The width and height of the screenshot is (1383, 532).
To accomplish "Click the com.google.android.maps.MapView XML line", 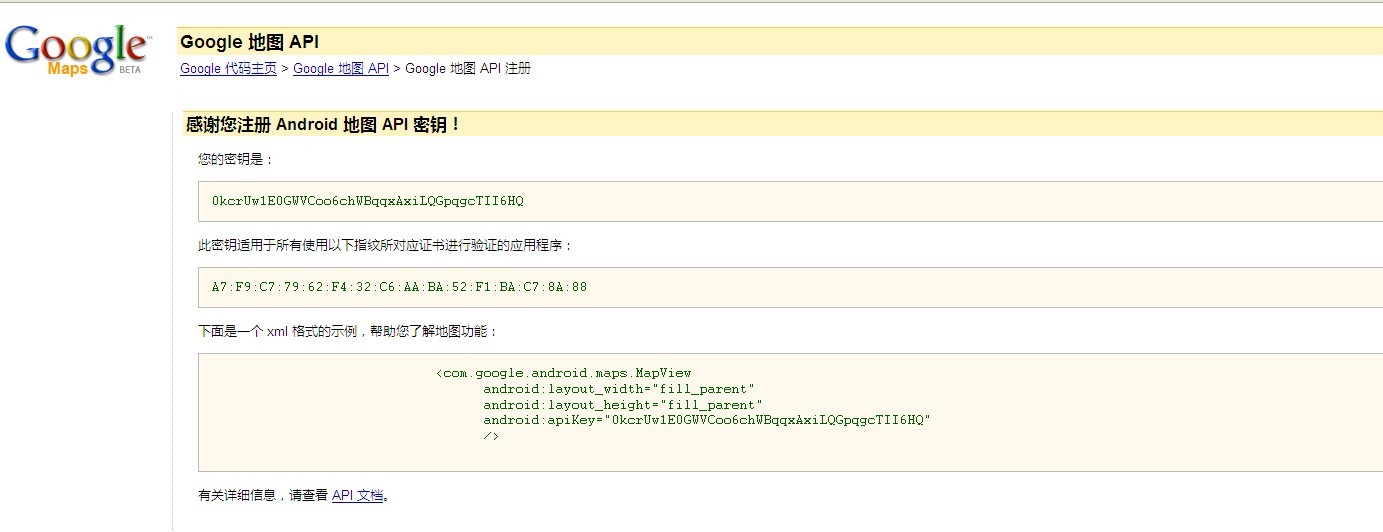I will (563, 373).
